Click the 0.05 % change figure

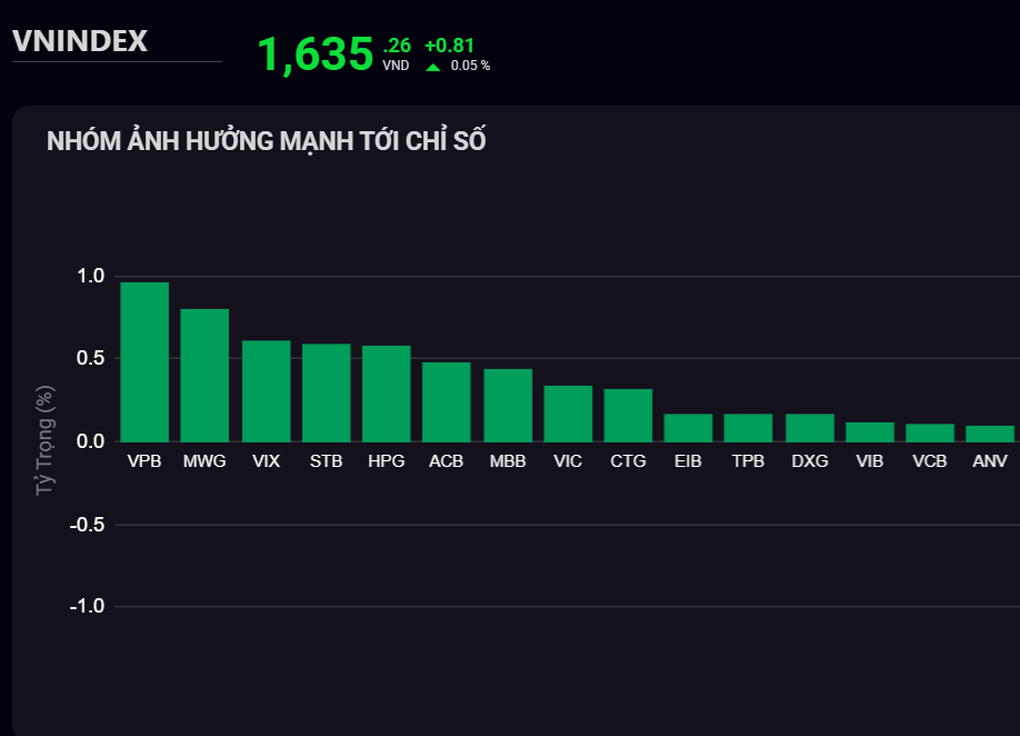click(x=470, y=66)
